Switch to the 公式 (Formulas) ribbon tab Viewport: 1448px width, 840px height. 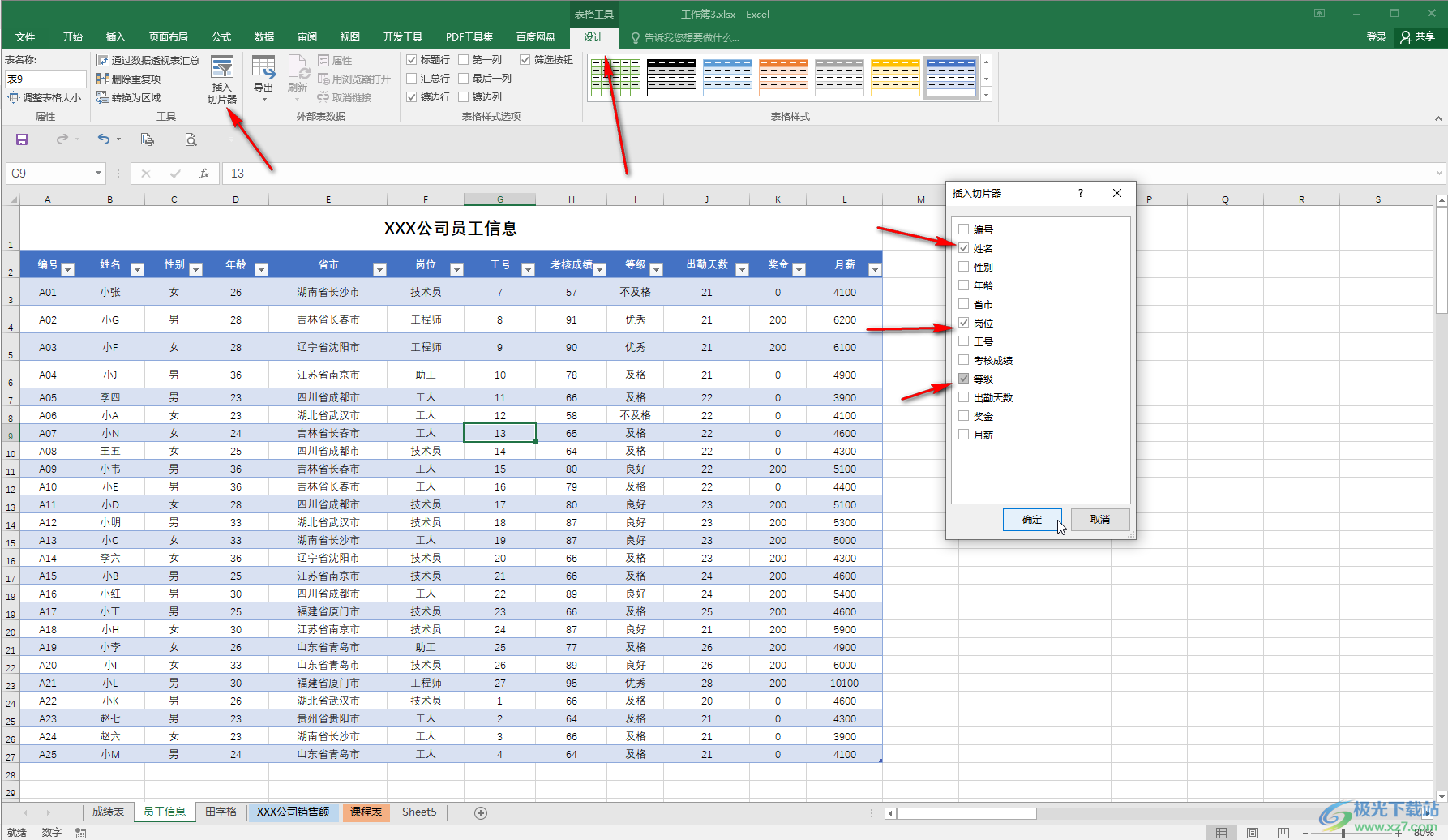(x=221, y=37)
